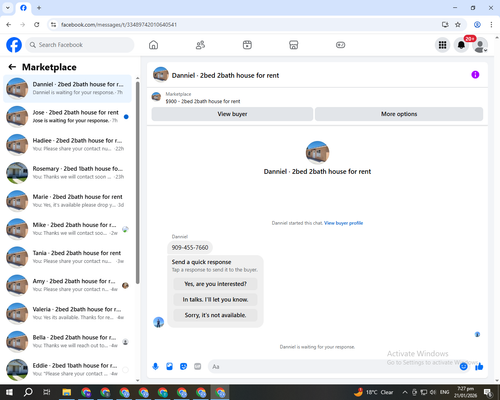Screen dimensions: 500x400
Task: Show hidden system tray icons
Action: (405, 392)
